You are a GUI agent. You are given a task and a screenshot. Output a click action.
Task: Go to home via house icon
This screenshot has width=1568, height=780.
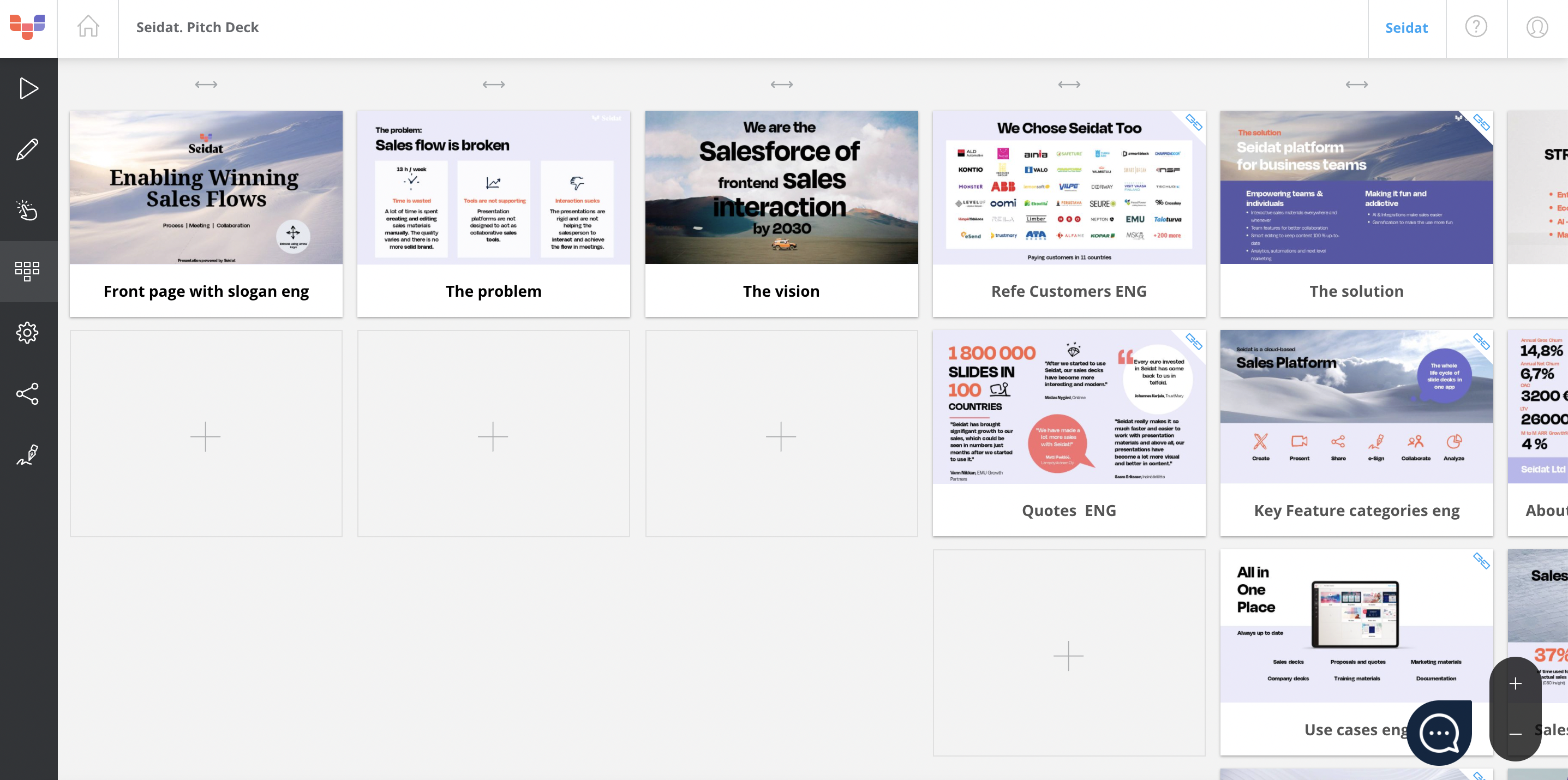click(x=88, y=26)
